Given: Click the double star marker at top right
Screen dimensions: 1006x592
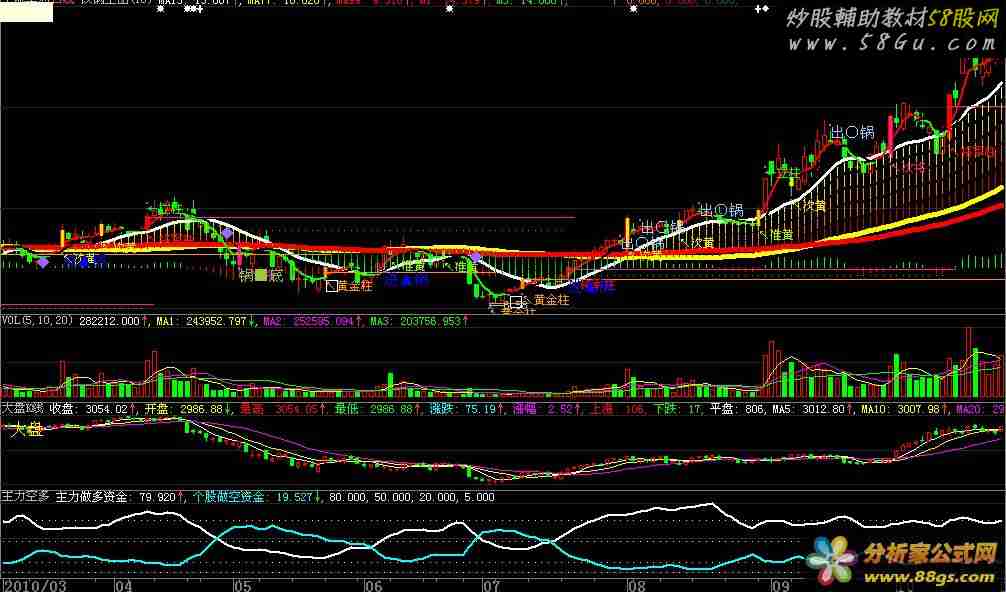Looking at the screenshot, I should click(763, 9).
